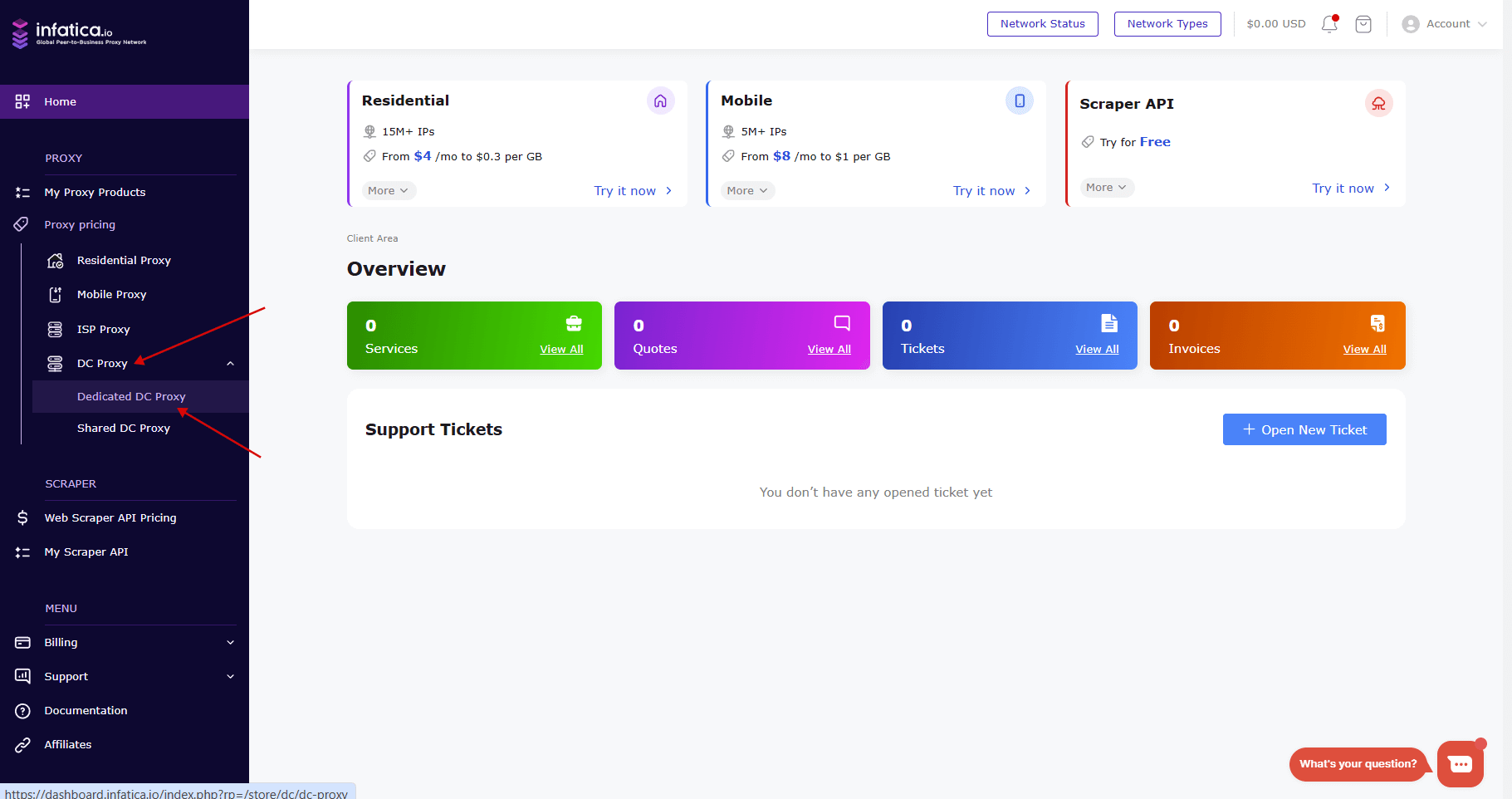Click the Billing card icon
The width and height of the screenshot is (1512, 799).
[22, 643]
